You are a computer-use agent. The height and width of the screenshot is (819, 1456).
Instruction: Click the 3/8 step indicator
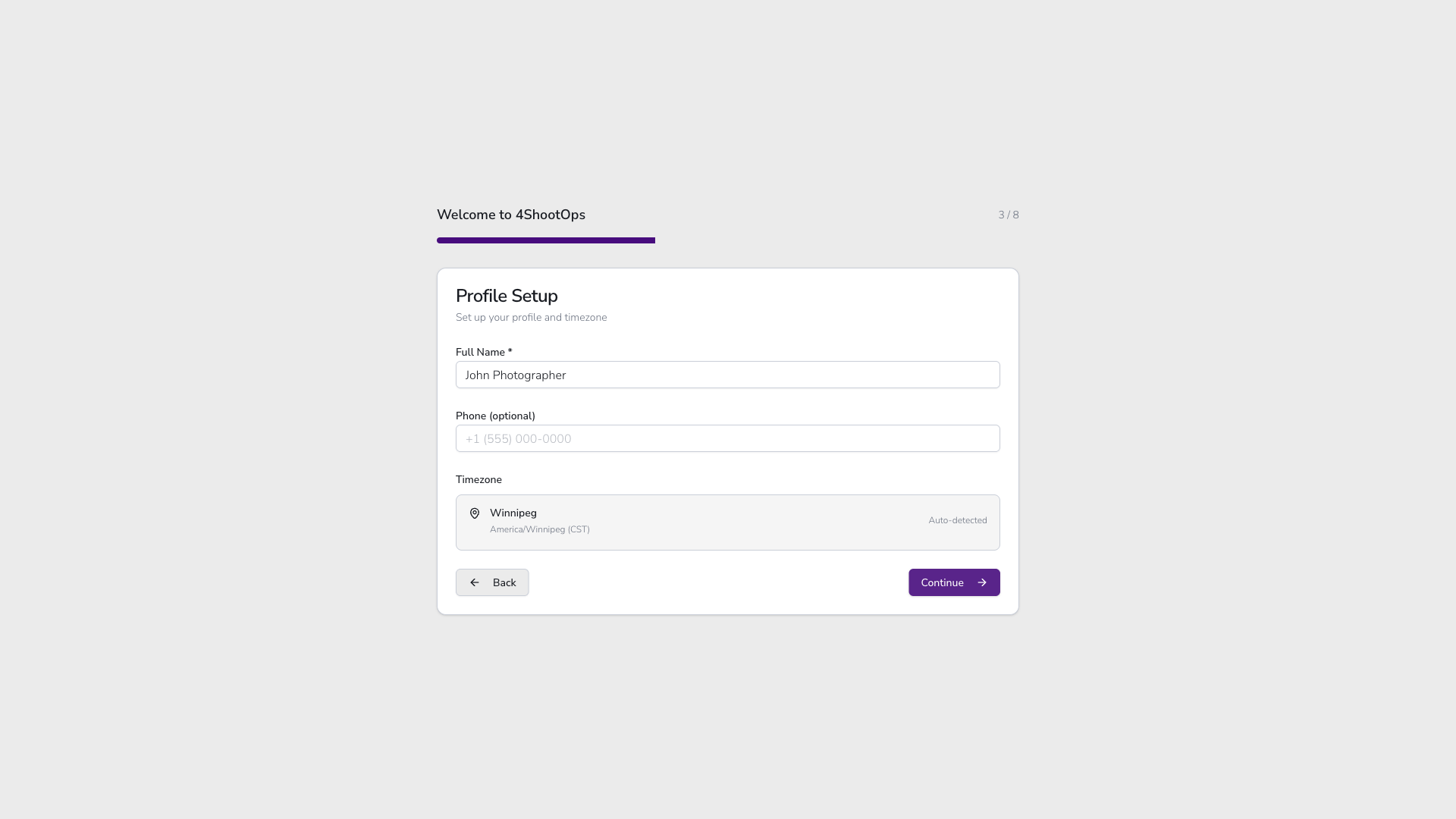(x=1008, y=215)
